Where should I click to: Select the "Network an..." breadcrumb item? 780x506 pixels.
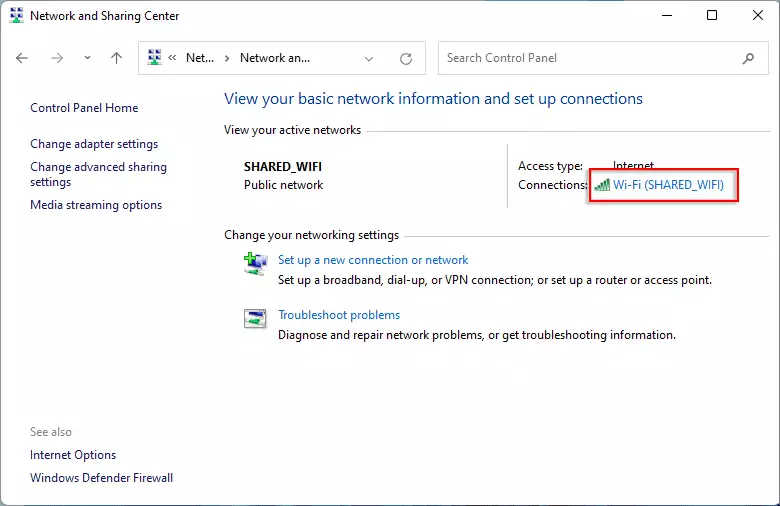275,58
